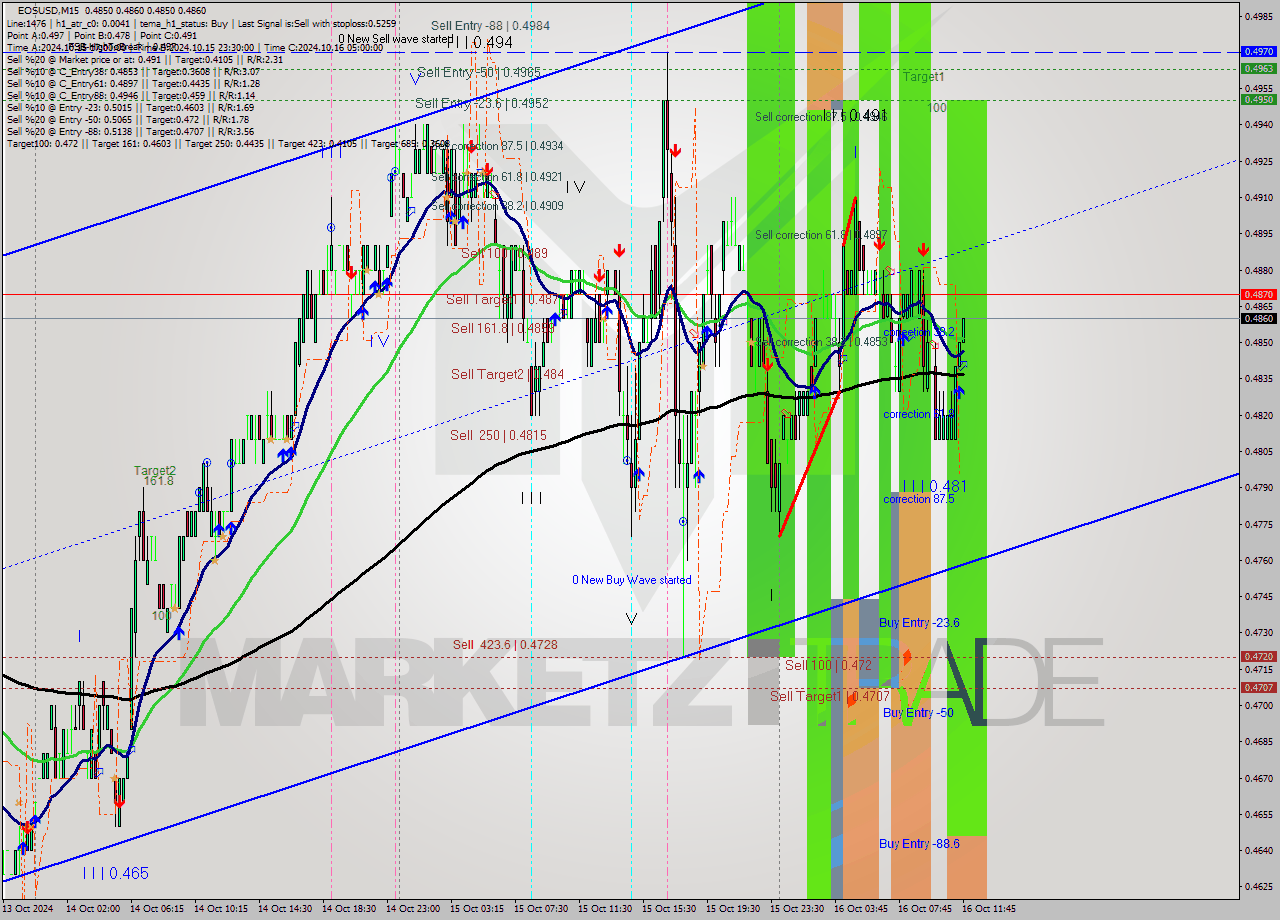Screen dimensions: 1280x920
Task: Click the 0.4760 price axis value
Action: point(1258,560)
